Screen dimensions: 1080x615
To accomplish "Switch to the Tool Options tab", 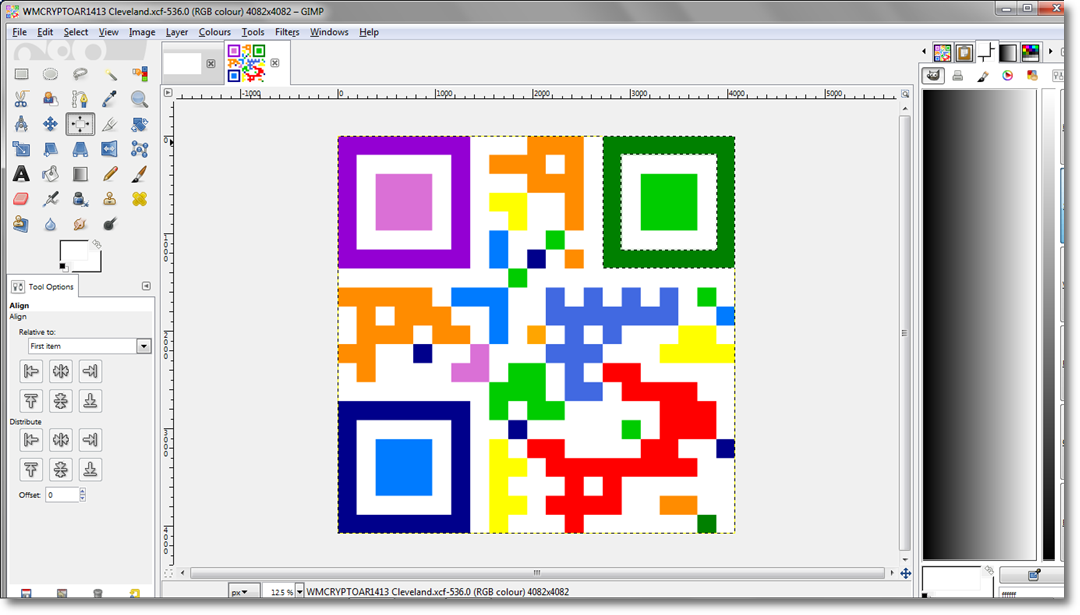I will pyautogui.click(x=43, y=286).
